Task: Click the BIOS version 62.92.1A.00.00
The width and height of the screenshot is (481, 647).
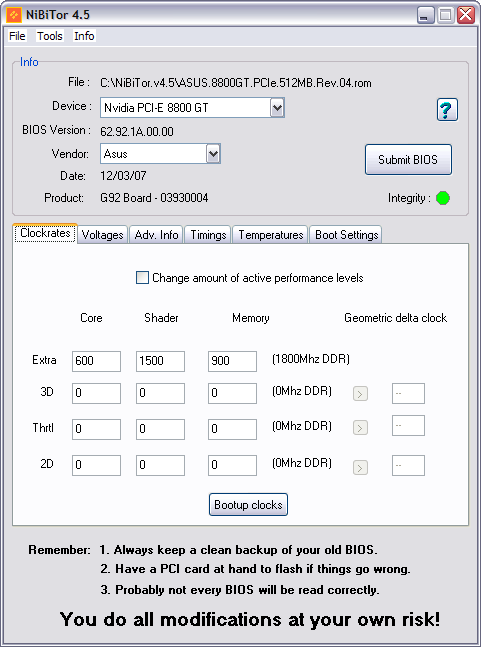Action: pyautogui.click(x=137, y=132)
